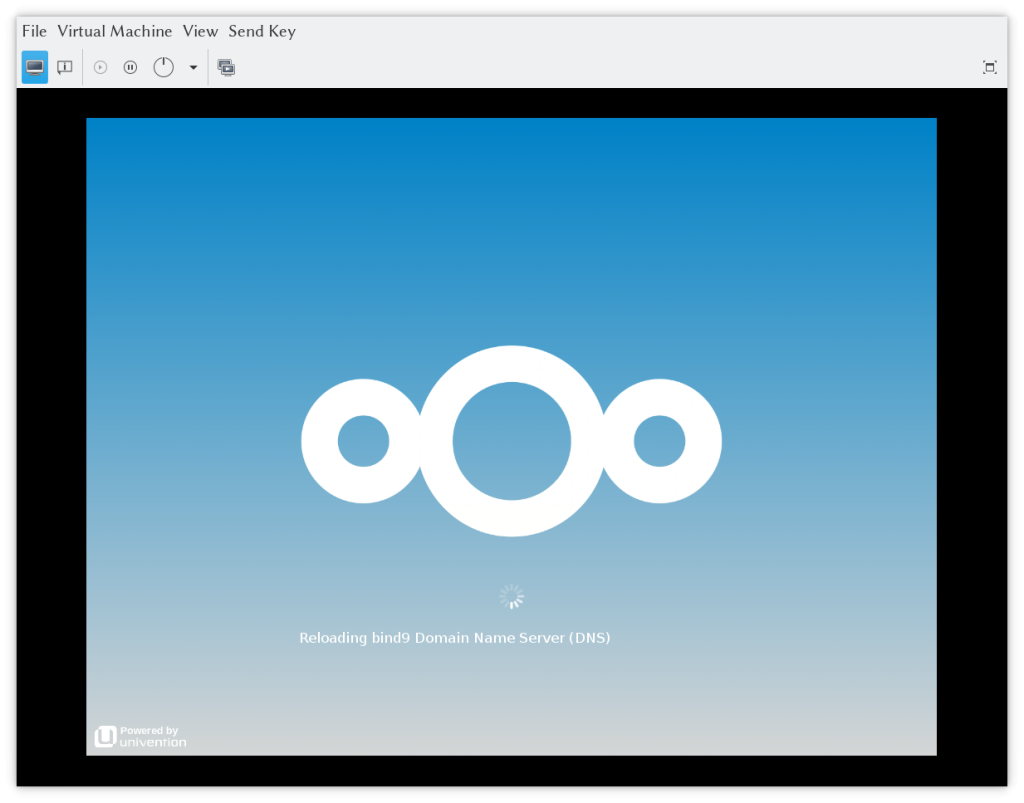
Task: Click the left circle of Nextcloud logo
Action: 363,441
